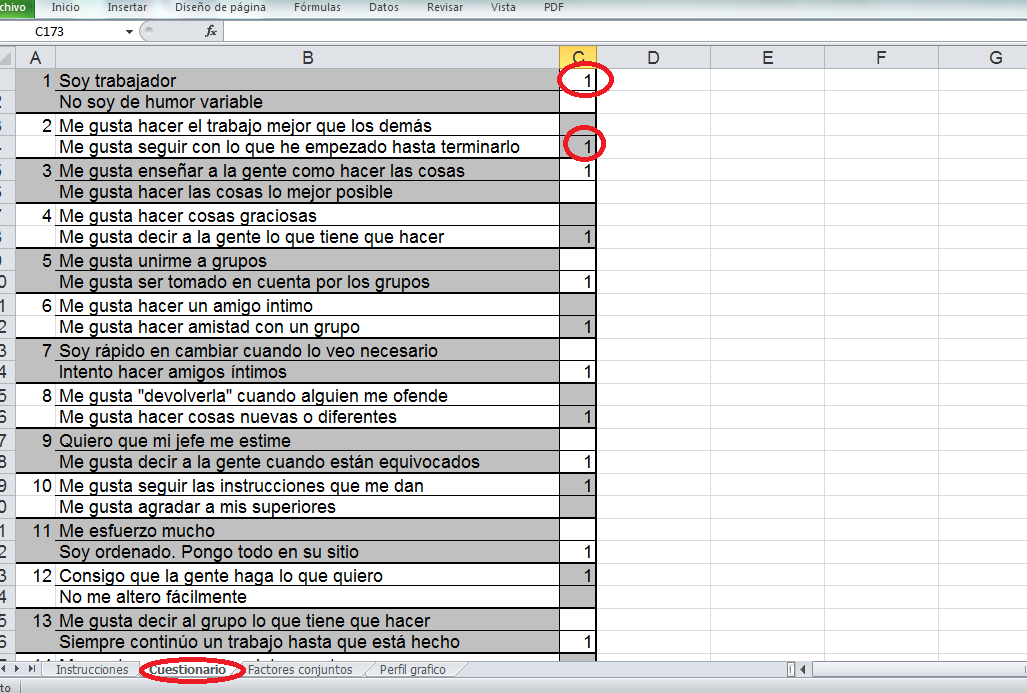Select the Perfil grafico sheet tab
The image size is (1027, 693).
pyautogui.click(x=412, y=670)
